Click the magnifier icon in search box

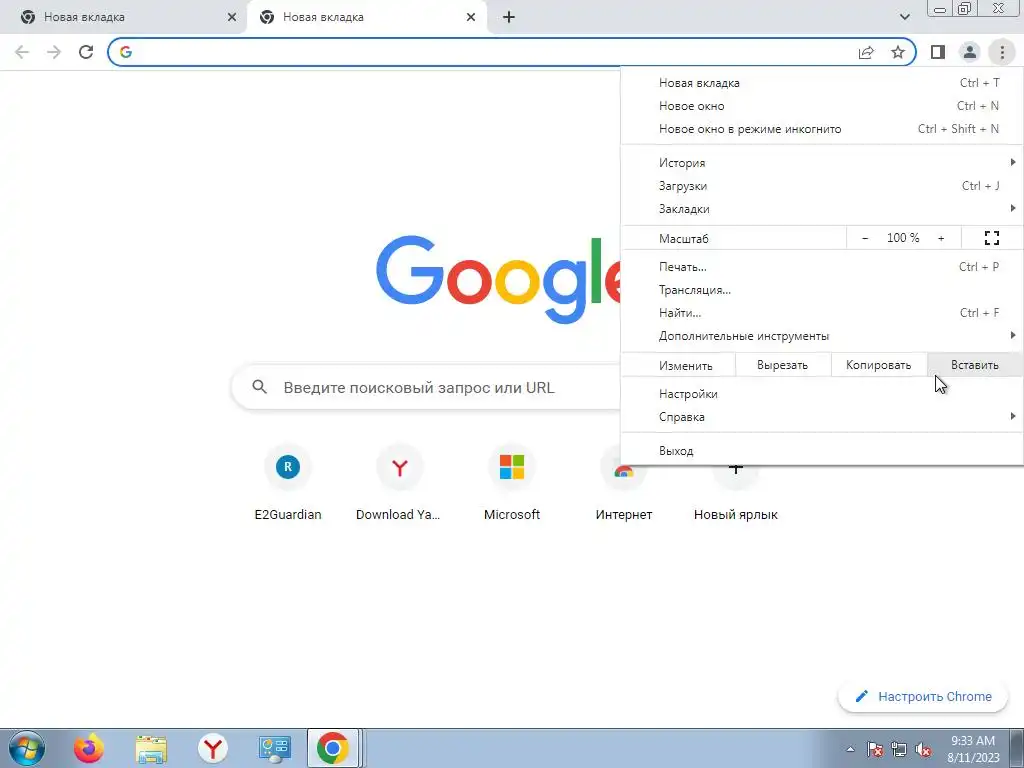(259, 387)
